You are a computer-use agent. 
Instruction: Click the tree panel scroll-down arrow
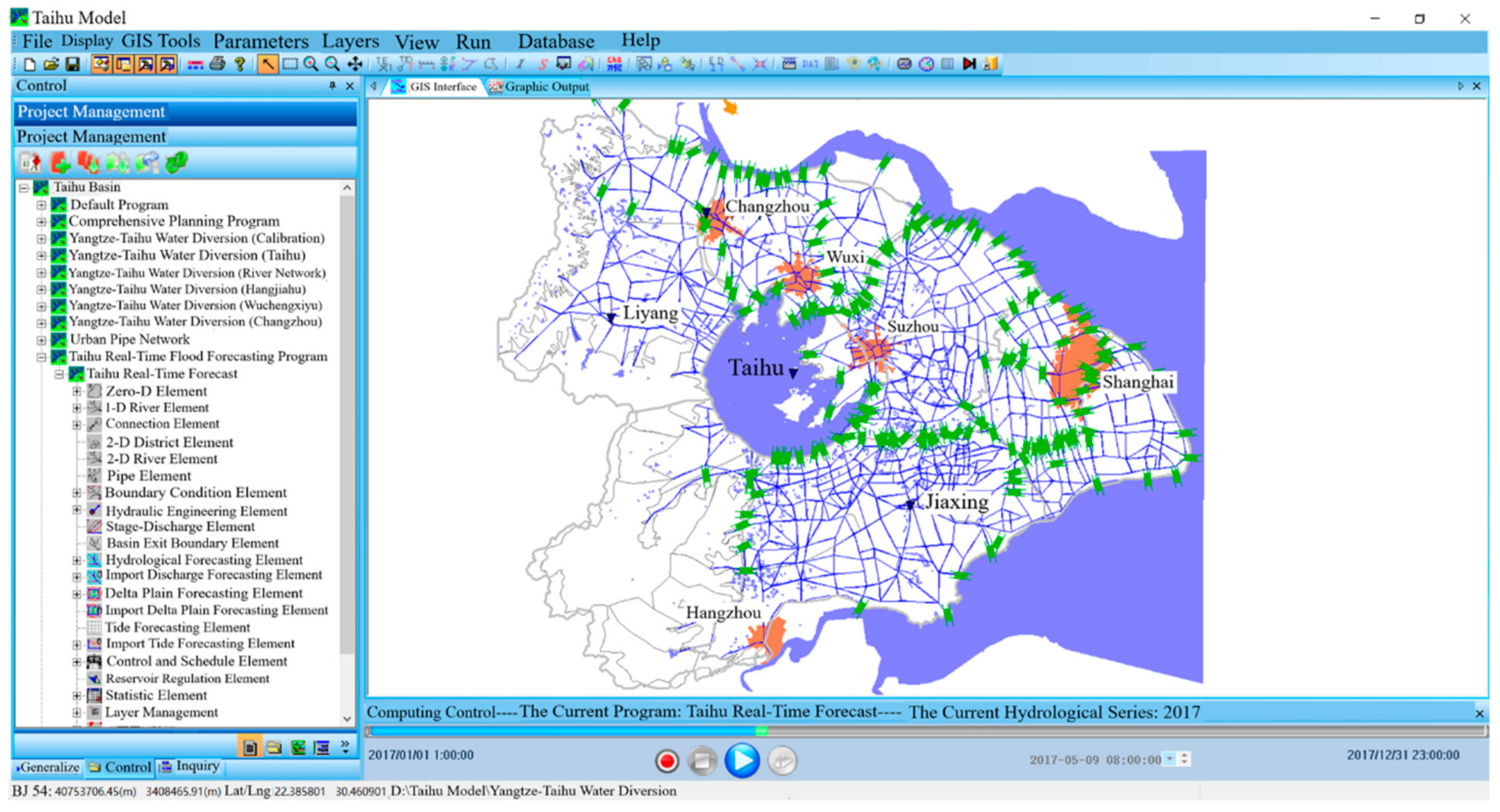pos(347,719)
